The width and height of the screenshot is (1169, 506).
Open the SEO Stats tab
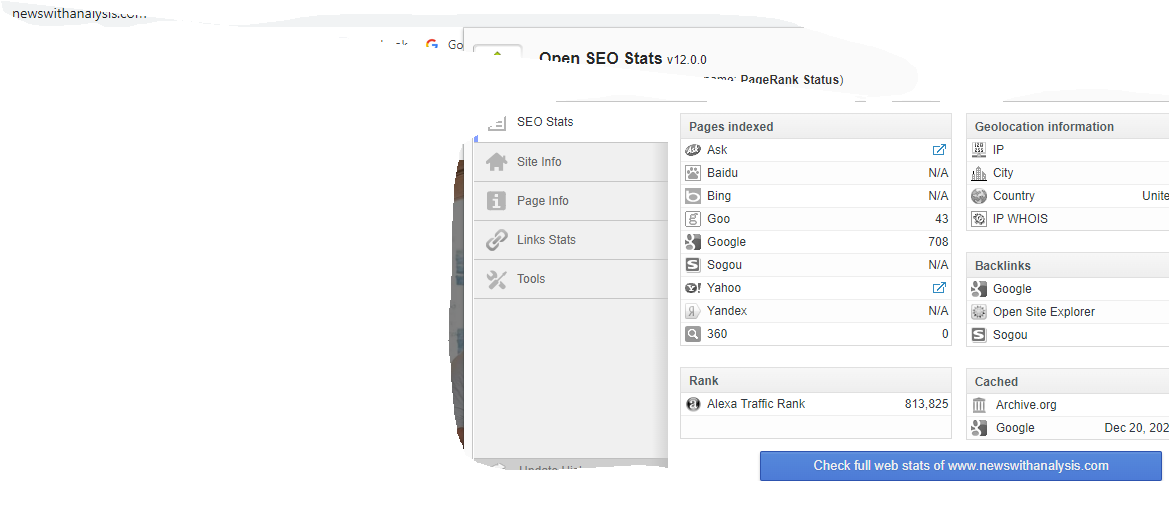[571, 122]
